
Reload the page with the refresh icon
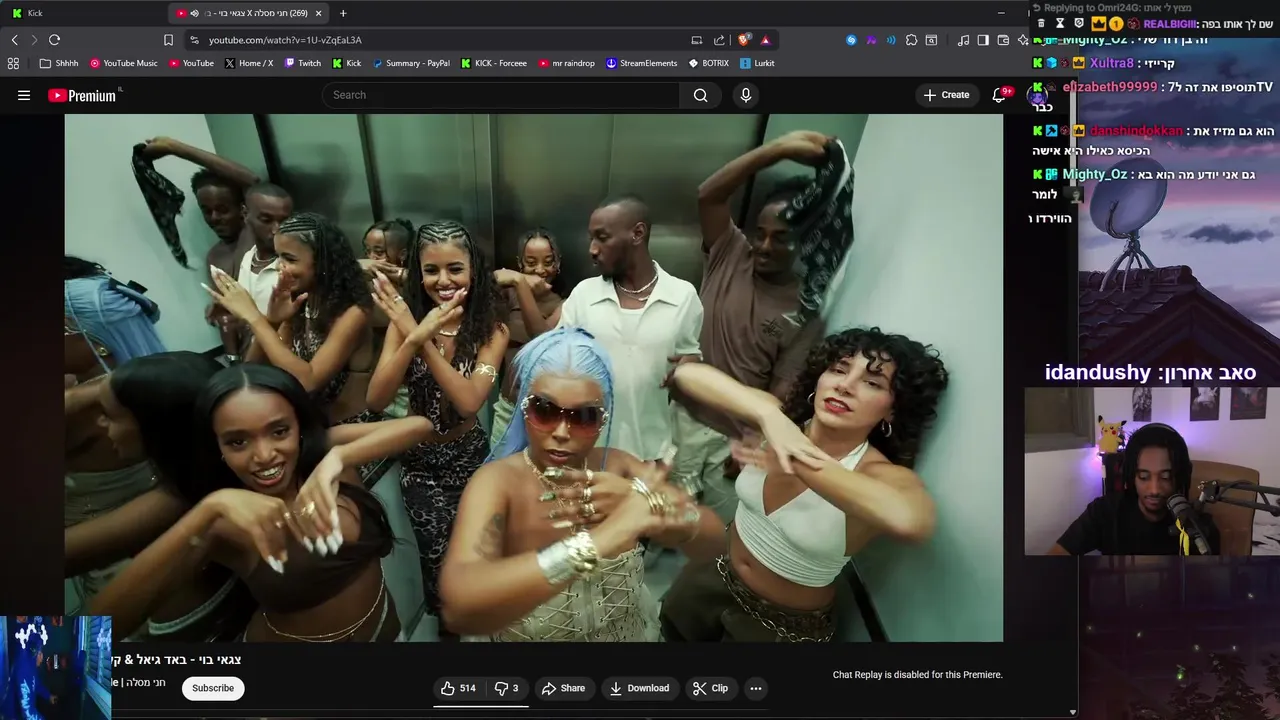54,40
